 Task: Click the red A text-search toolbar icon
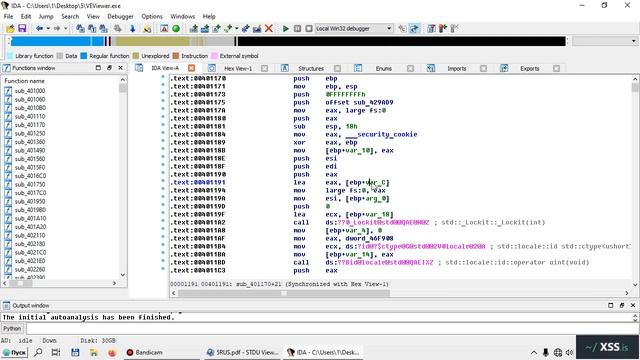click(164, 29)
